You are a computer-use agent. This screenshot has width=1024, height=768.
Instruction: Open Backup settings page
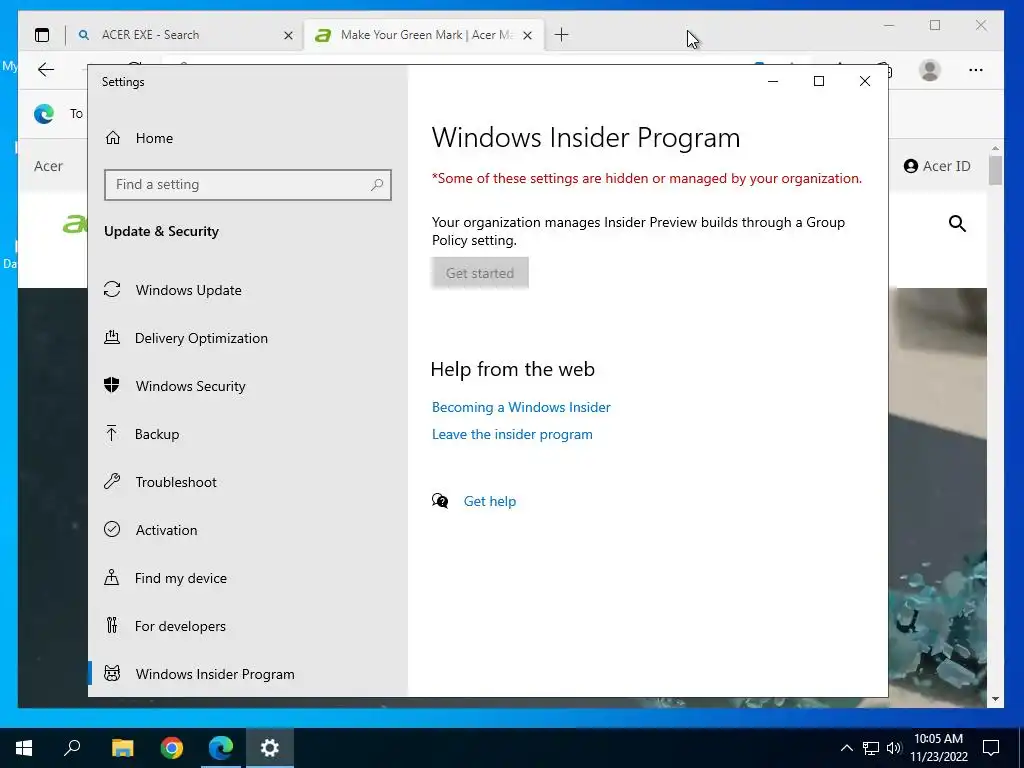click(x=248, y=434)
